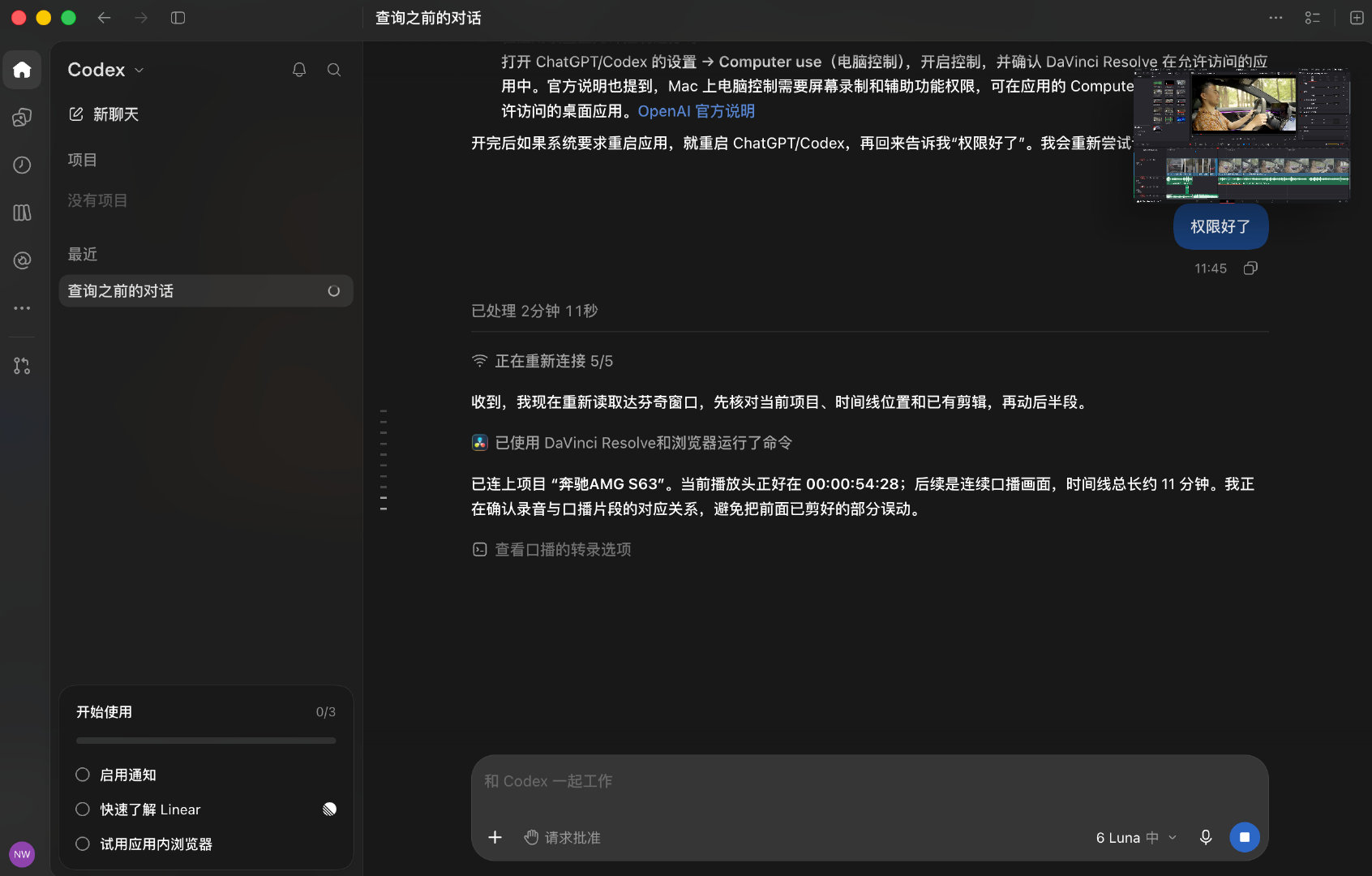Expand the 已处理 2分钟 11秒 summary
The height and width of the screenshot is (876, 1372).
coord(534,311)
